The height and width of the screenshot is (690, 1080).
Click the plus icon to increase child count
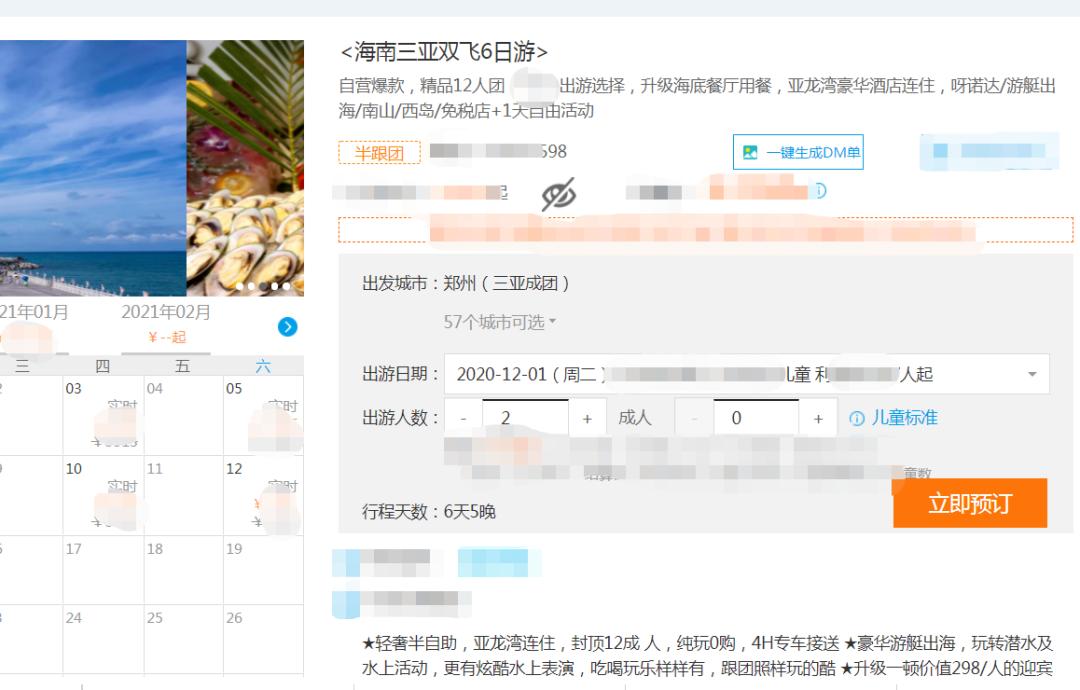coord(819,417)
